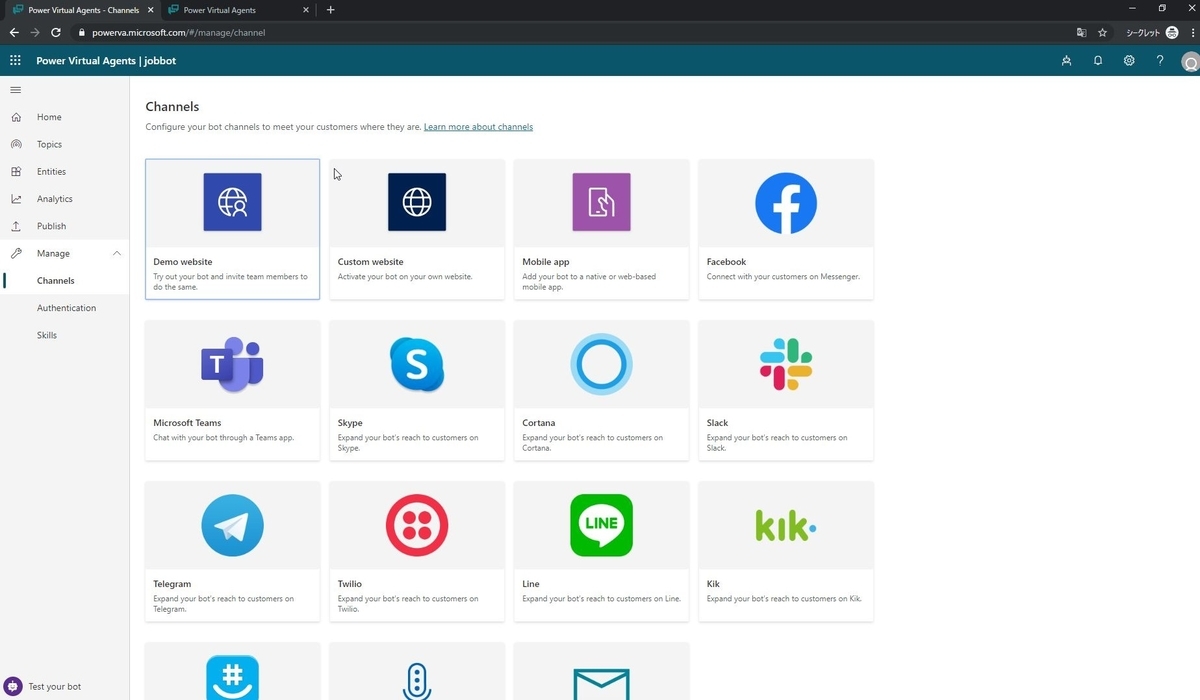
Task: Select the Twilio red logo icon
Action: pos(417,525)
